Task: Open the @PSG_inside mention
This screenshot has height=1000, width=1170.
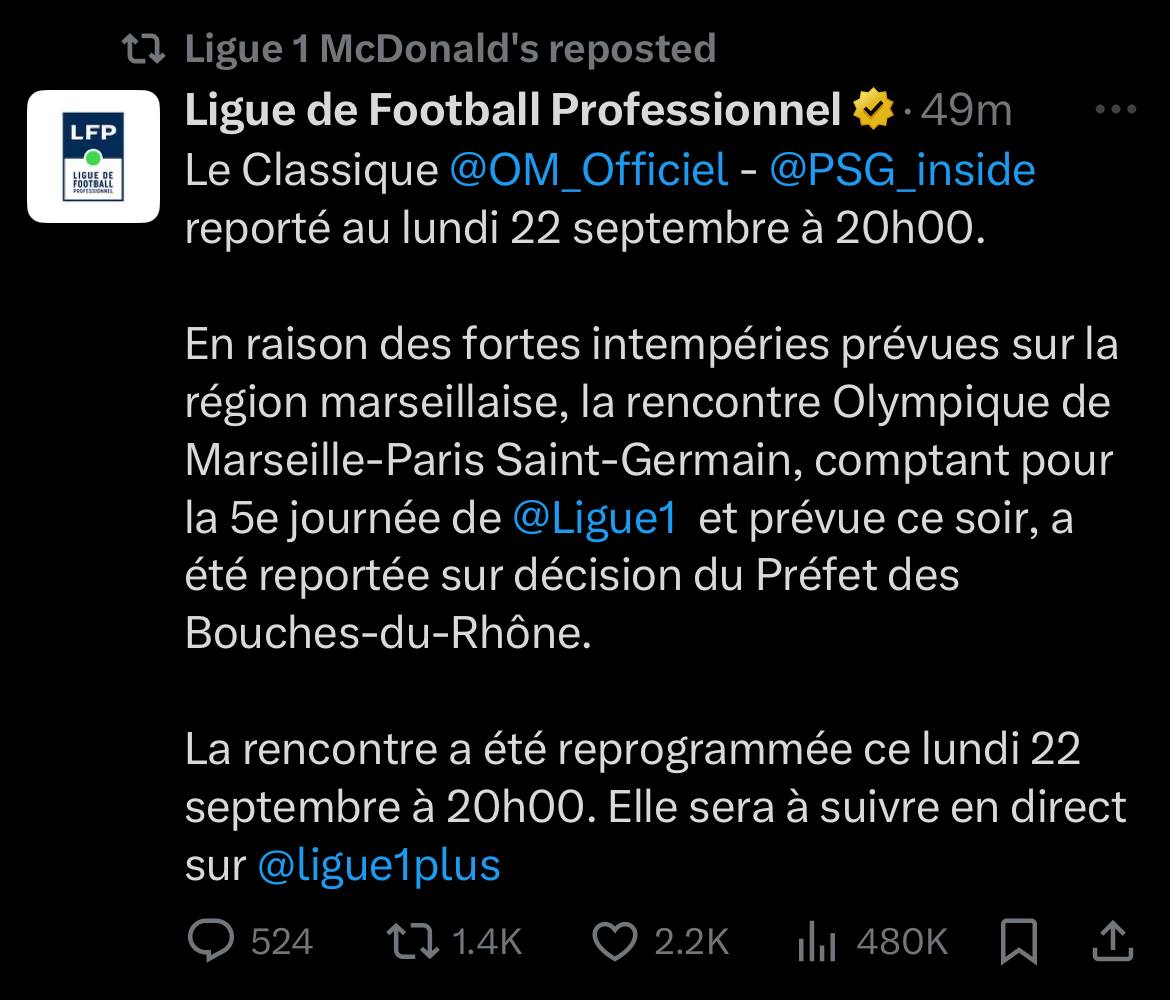Action: click(x=902, y=170)
